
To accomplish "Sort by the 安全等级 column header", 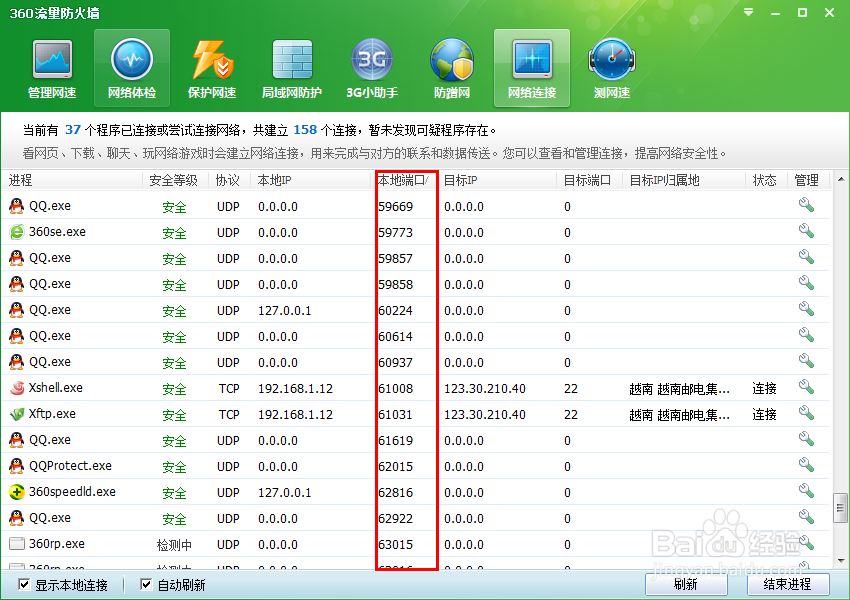I will coord(174,180).
